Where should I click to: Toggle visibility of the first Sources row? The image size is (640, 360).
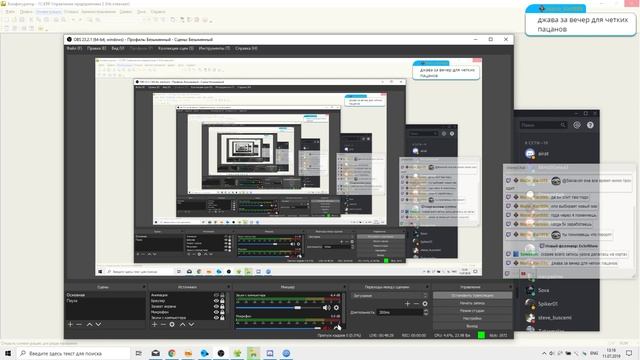[x=216, y=295]
